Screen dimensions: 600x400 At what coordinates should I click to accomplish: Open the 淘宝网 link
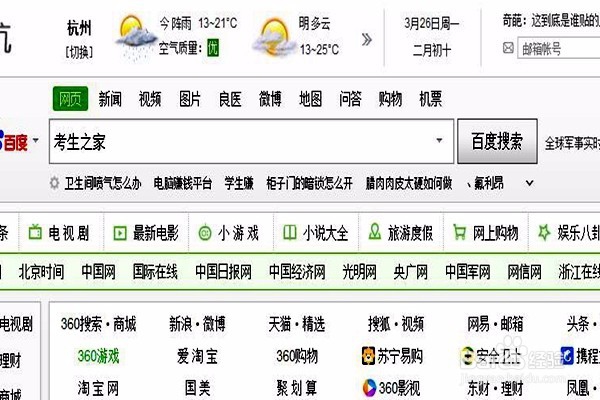(98, 388)
